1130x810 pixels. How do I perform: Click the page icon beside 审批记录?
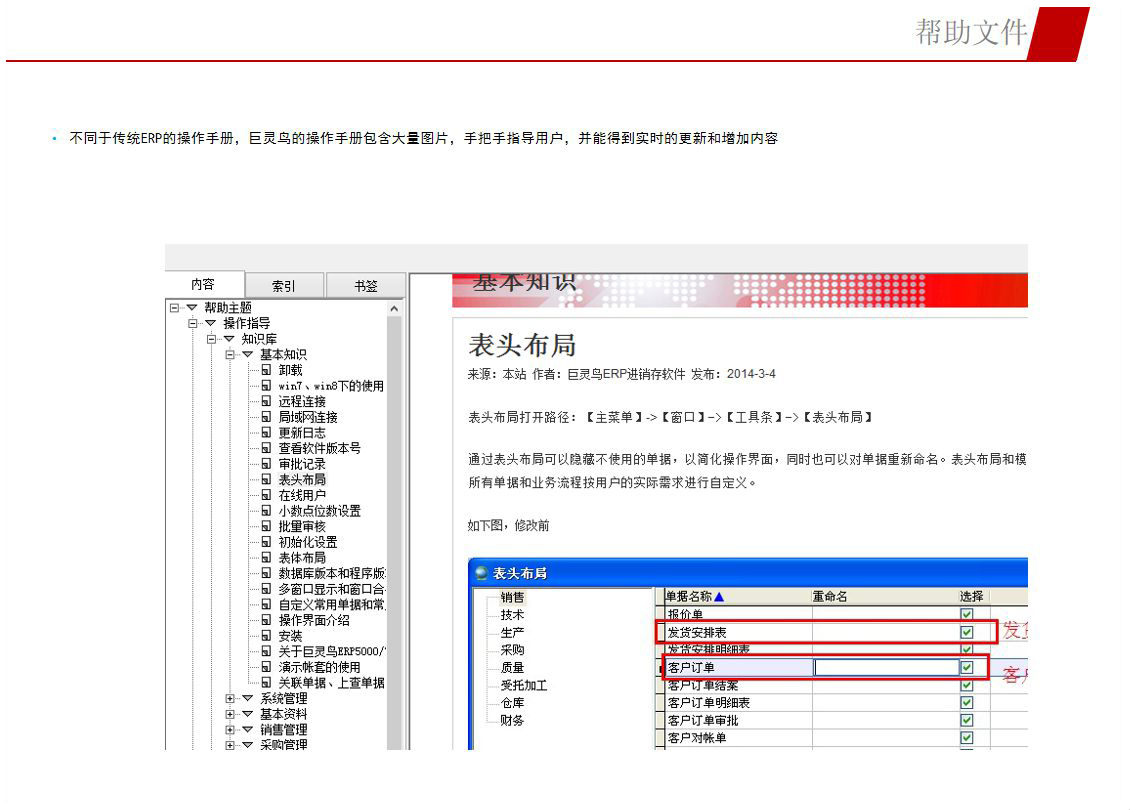pyautogui.click(x=267, y=464)
